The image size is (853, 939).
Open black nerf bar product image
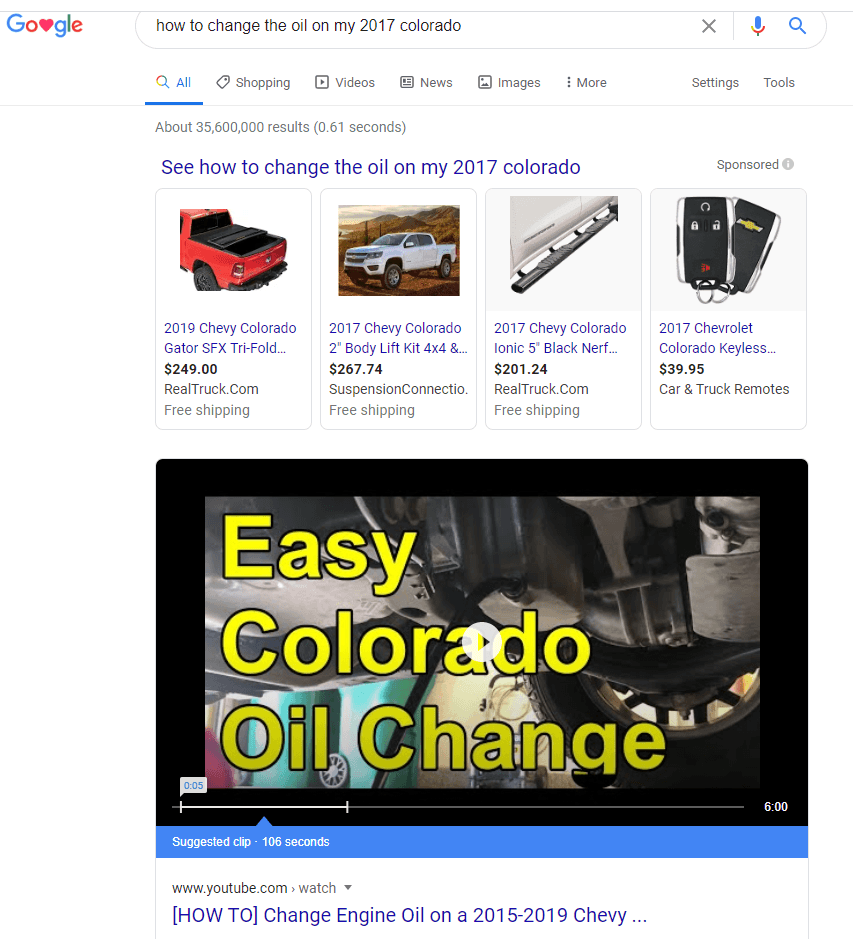click(x=564, y=245)
